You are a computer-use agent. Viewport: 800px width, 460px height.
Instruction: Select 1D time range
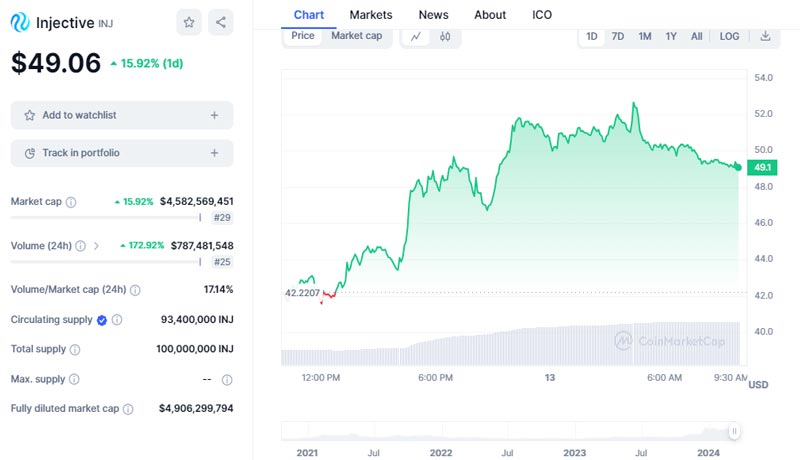[x=591, y=36]
